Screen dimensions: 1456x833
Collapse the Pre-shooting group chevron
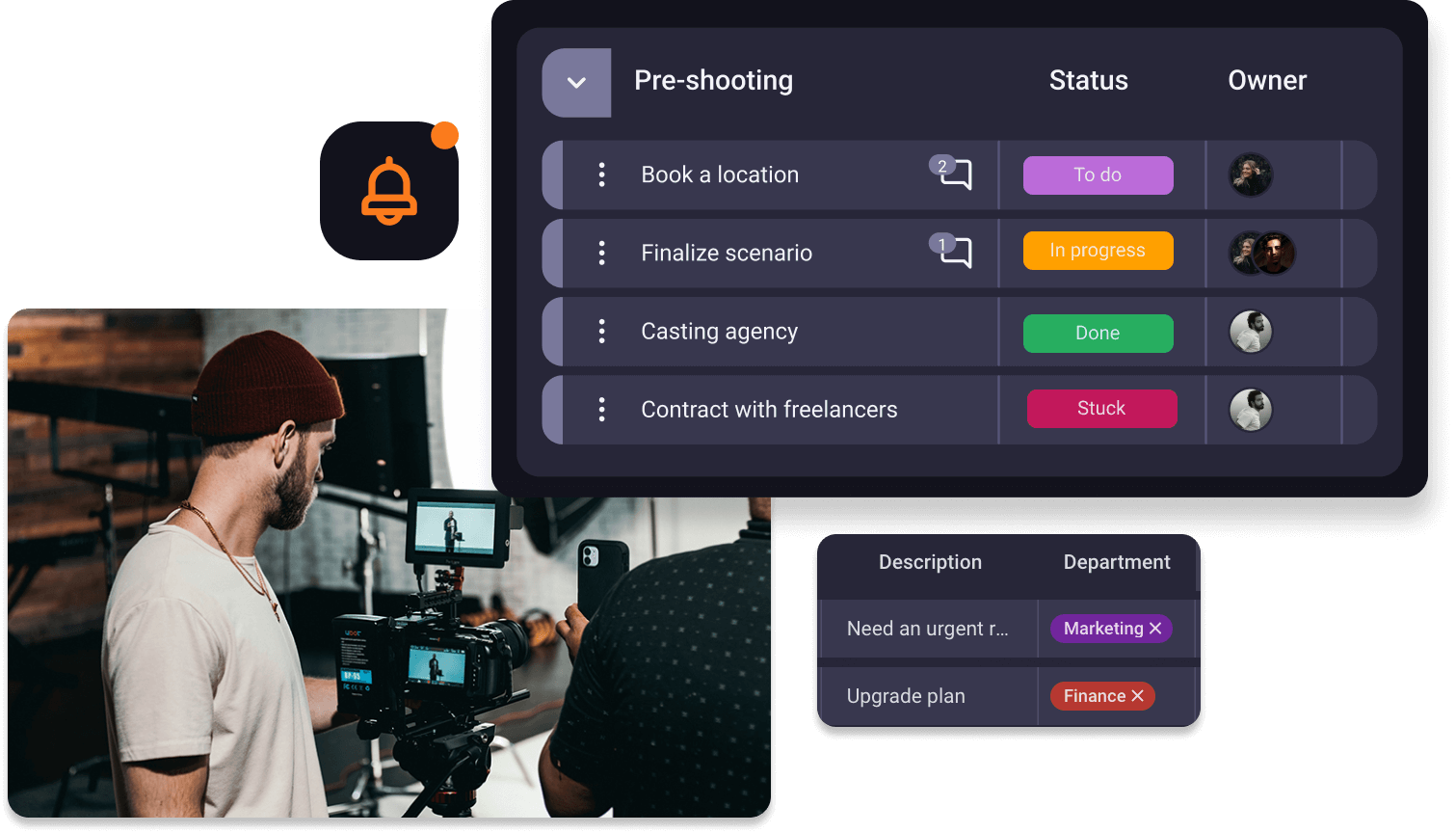576,82
